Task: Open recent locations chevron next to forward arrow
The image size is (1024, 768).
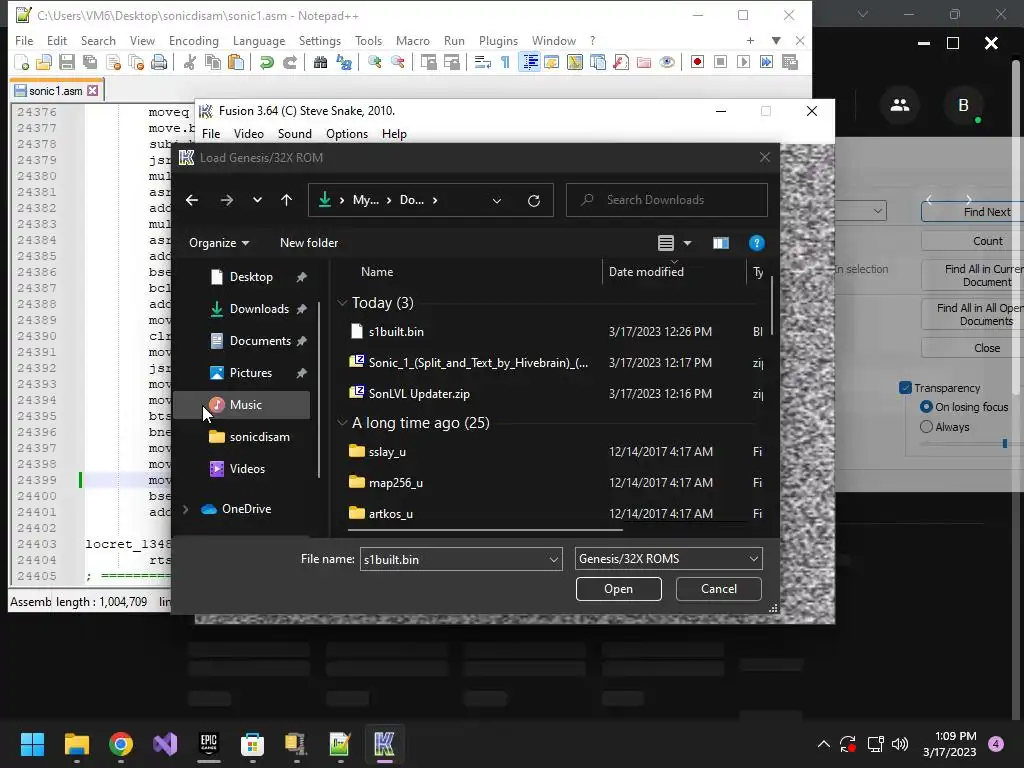Action: 257,200
